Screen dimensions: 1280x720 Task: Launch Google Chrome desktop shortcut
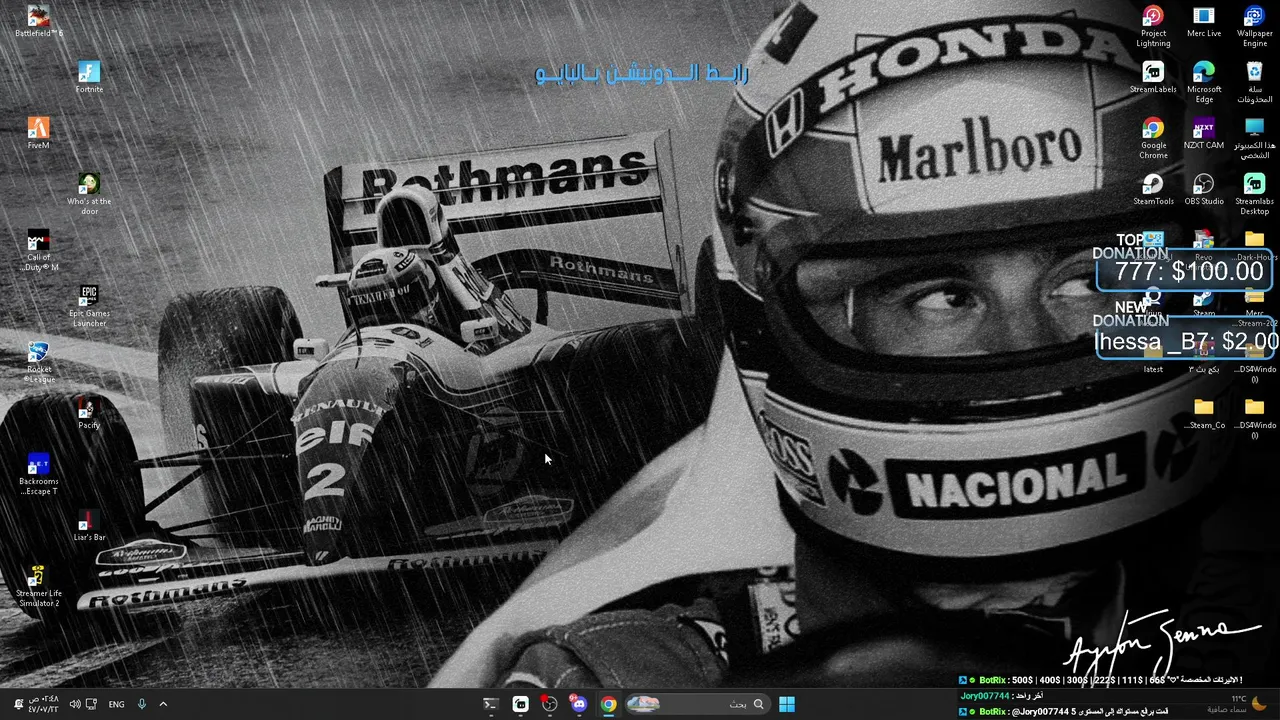[1153, 138]
